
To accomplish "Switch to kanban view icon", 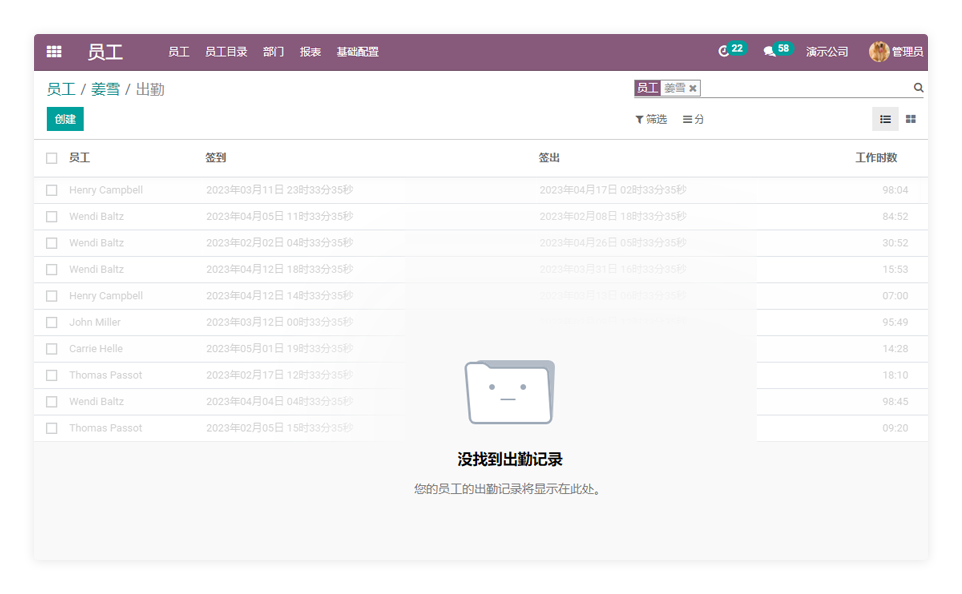I will (x=911, y=119).
